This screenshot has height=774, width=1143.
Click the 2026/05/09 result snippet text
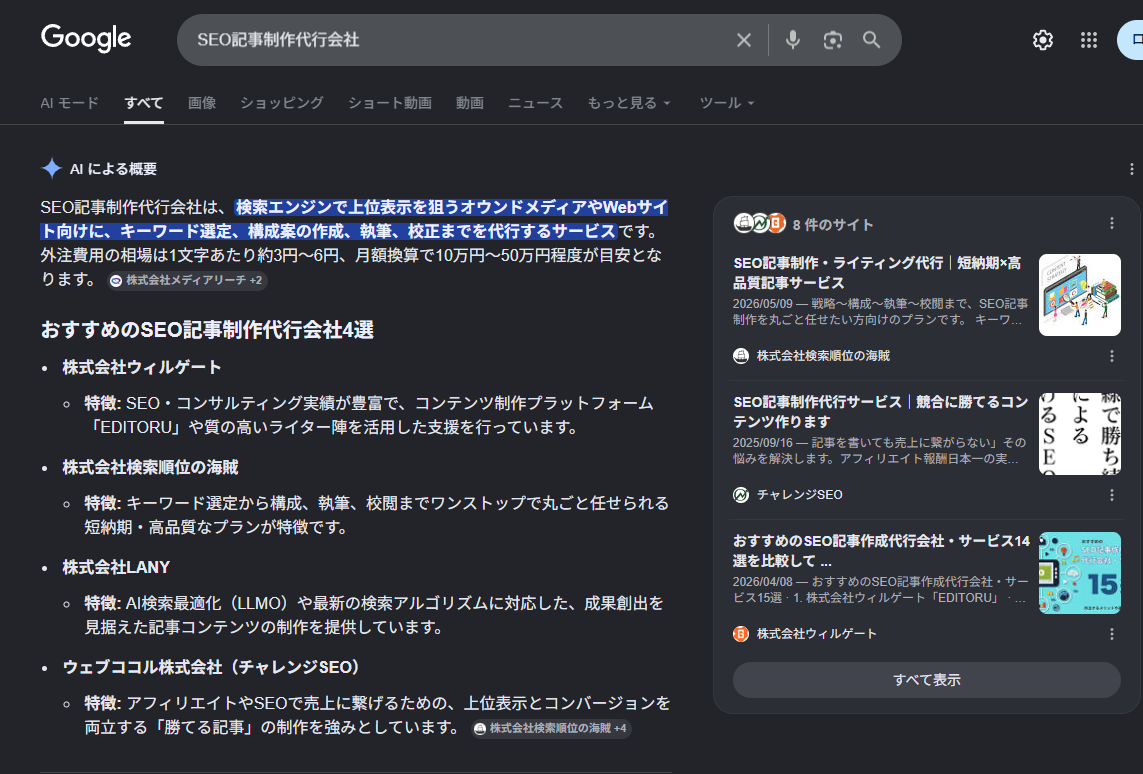click(x=881, y=311)
